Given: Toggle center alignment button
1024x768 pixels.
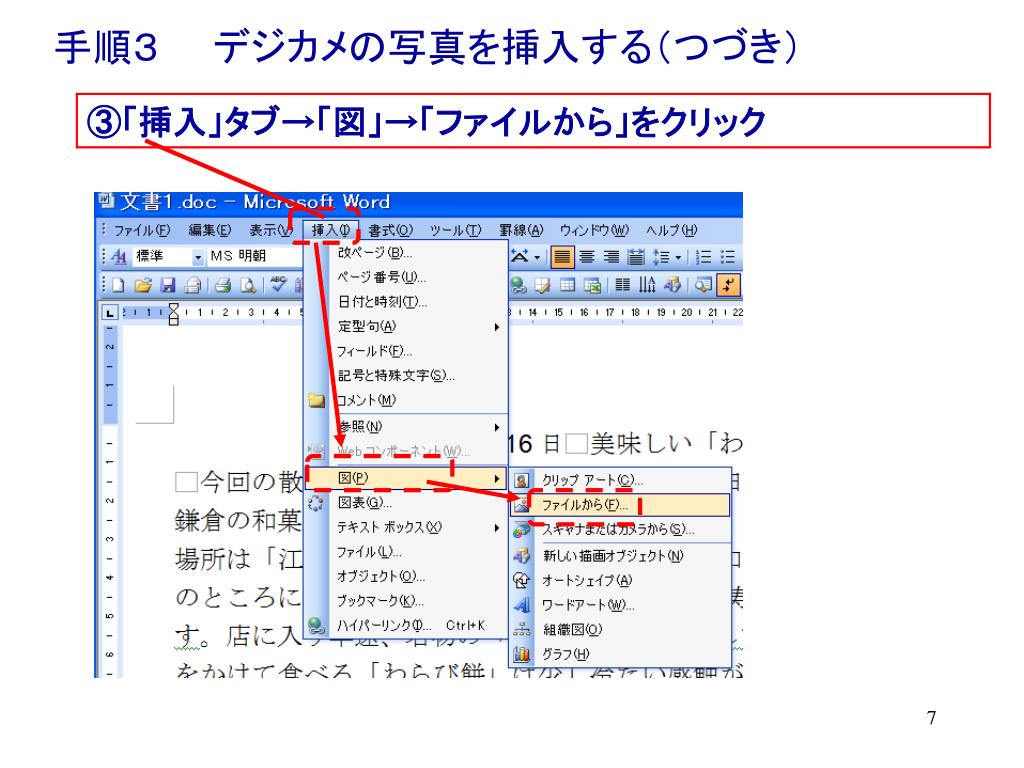Looking at the screenshot, I should point(586,257).
